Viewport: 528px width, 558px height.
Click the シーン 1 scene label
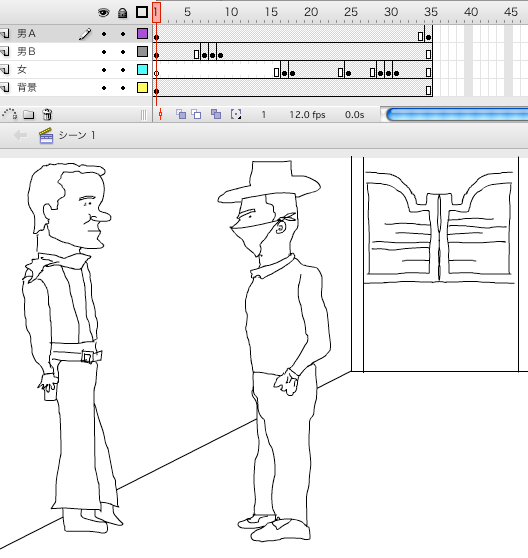pyautogui.click(x=77, y=135)
